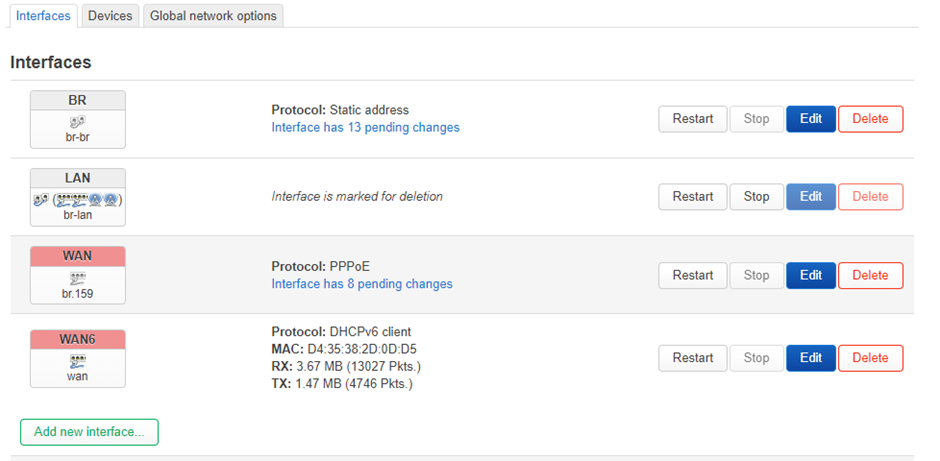Click the port icon above br.159
Viewport: 940px width, 461px height.
click(x=77, y=278)
